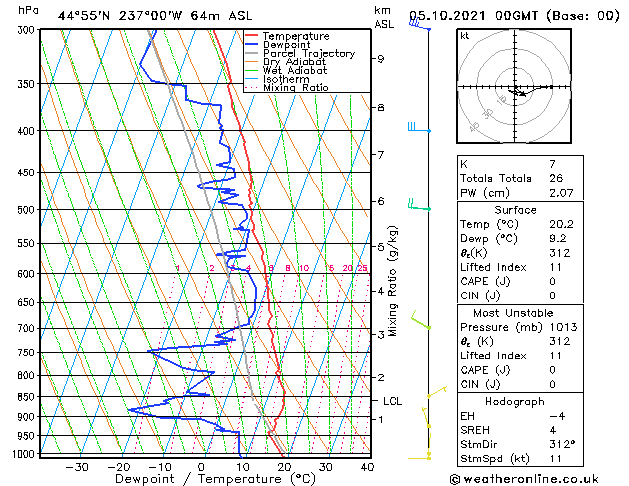Click the date header '05.10.2021 00GMT (Base: 00)'
This screenshot has width=629, height=486.
pos(514,16)
